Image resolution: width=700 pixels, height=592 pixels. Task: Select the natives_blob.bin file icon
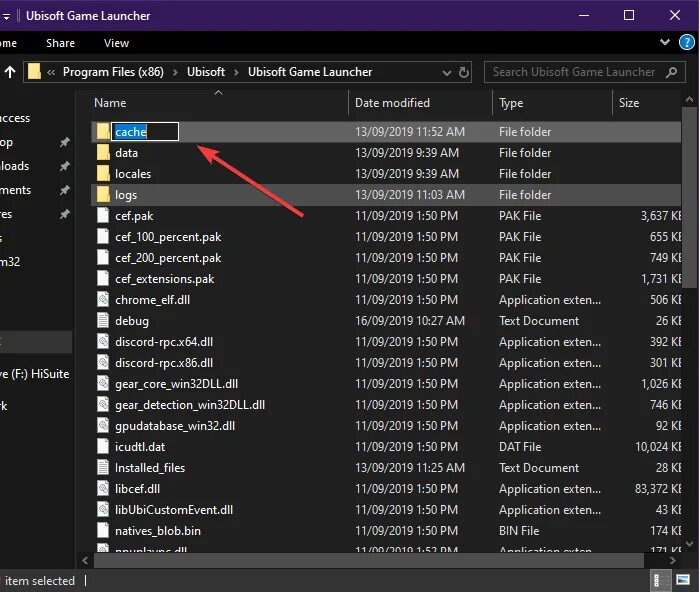coord(103,530)
